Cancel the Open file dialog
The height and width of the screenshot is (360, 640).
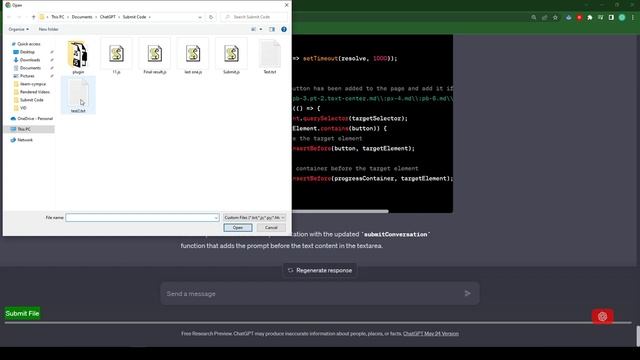click(271, 228)
